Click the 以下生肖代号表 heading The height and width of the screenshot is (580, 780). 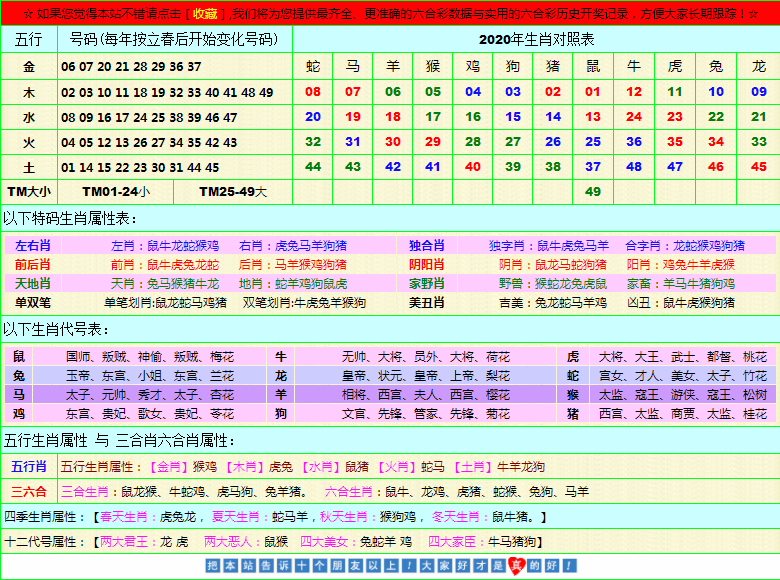tap(56, 329)
